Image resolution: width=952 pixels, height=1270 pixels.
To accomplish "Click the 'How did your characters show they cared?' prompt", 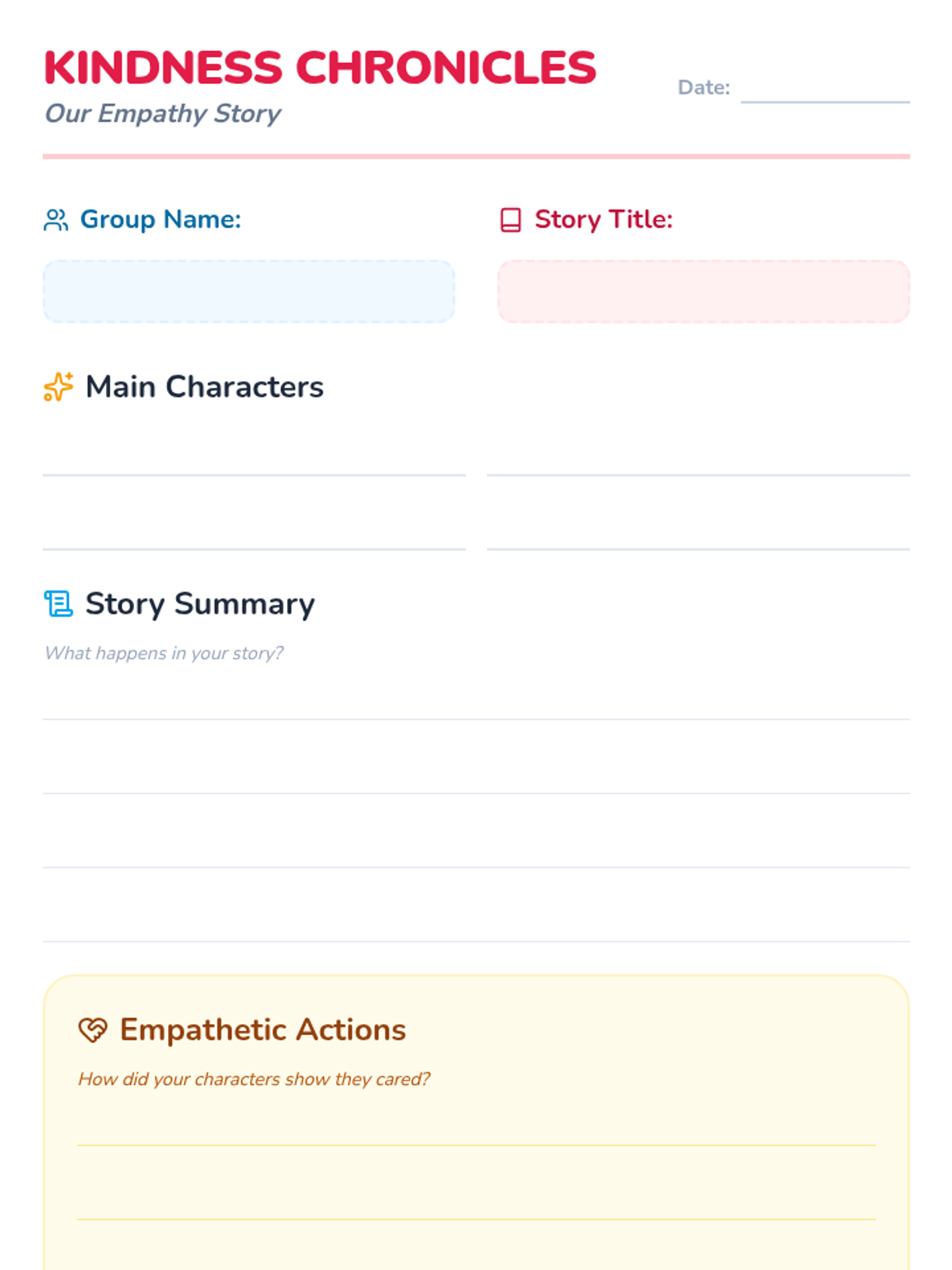I will (254, 1079).
